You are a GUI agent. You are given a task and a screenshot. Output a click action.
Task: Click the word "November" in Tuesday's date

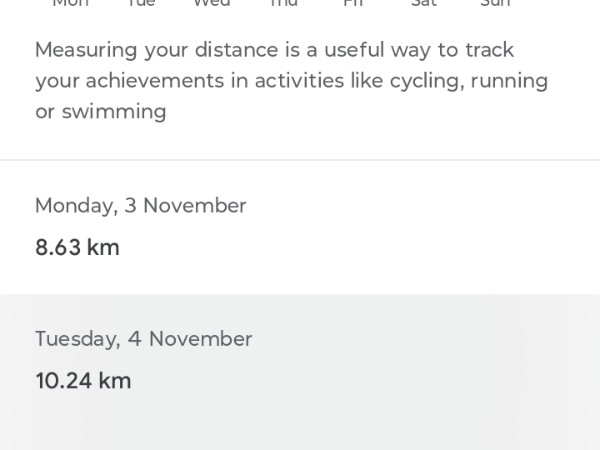199,339
